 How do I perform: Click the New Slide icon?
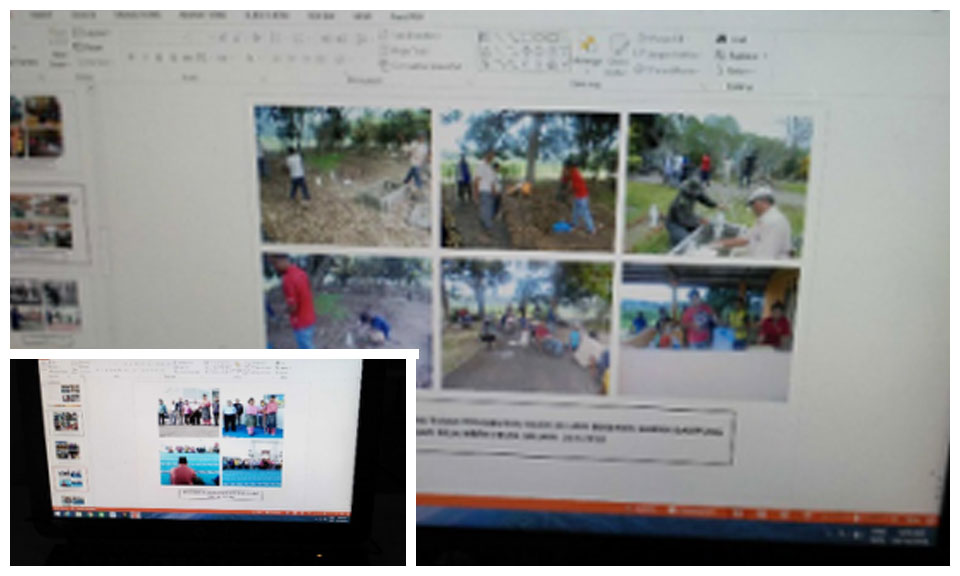(x=59, y=48)
